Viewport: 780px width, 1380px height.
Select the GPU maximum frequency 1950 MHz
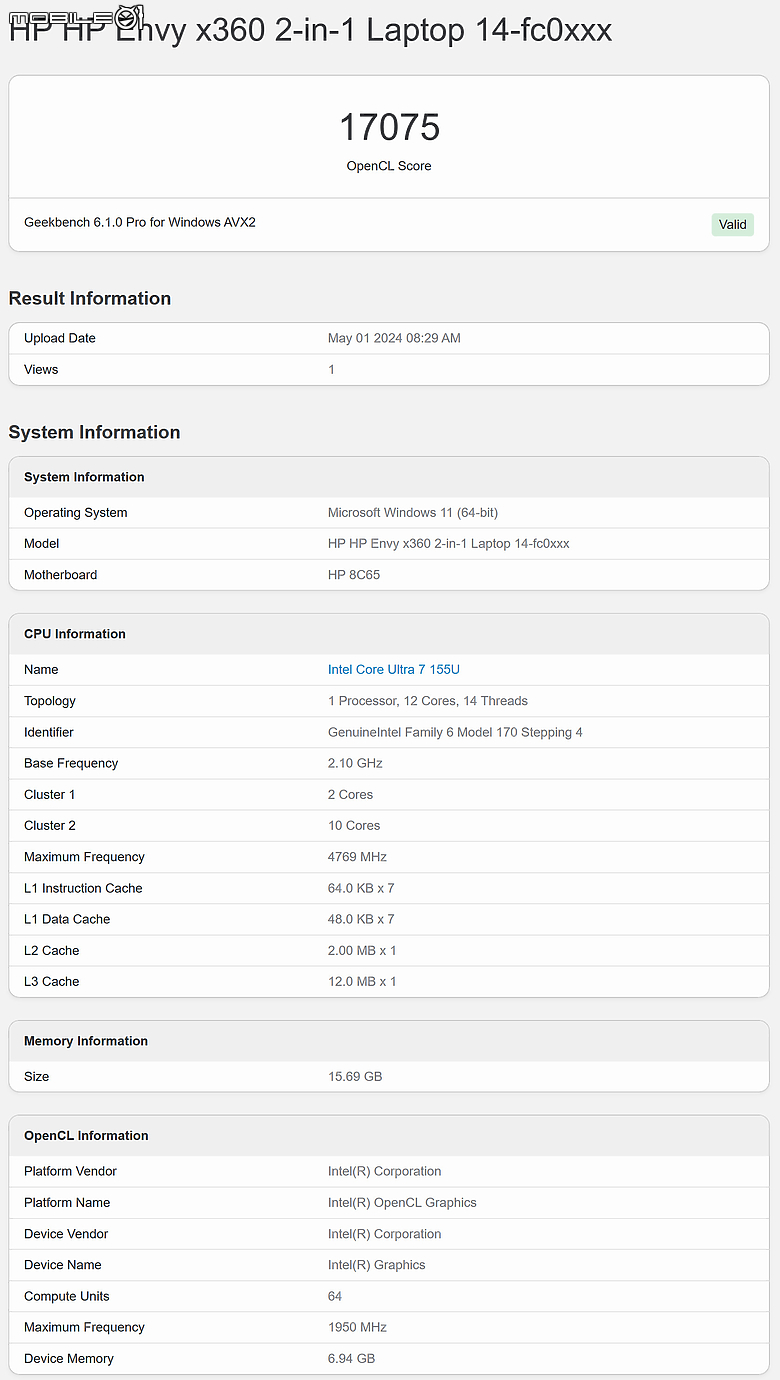point(357,1327)
